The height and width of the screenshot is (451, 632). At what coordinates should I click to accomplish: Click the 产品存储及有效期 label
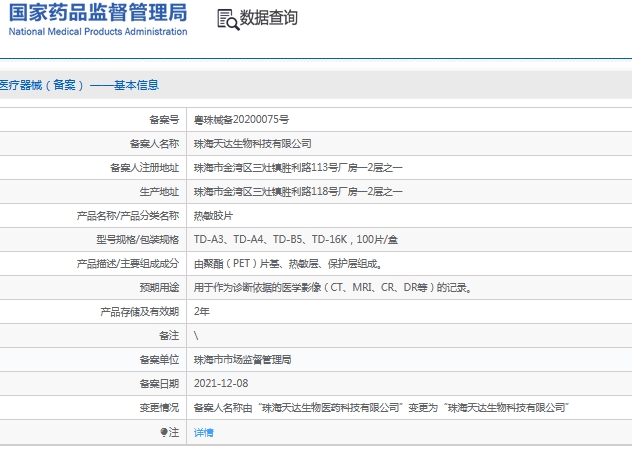pos(139,311)
